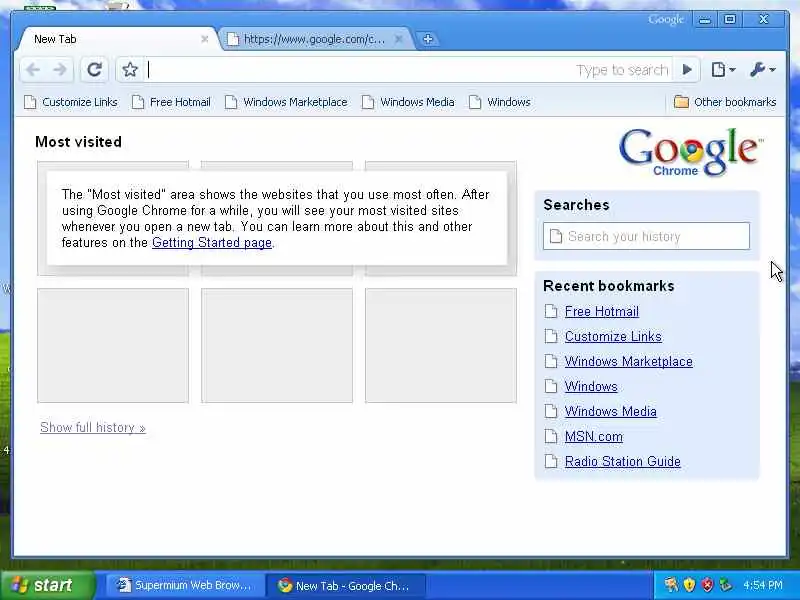
Task: Click Show full history link
Action: 93,428
